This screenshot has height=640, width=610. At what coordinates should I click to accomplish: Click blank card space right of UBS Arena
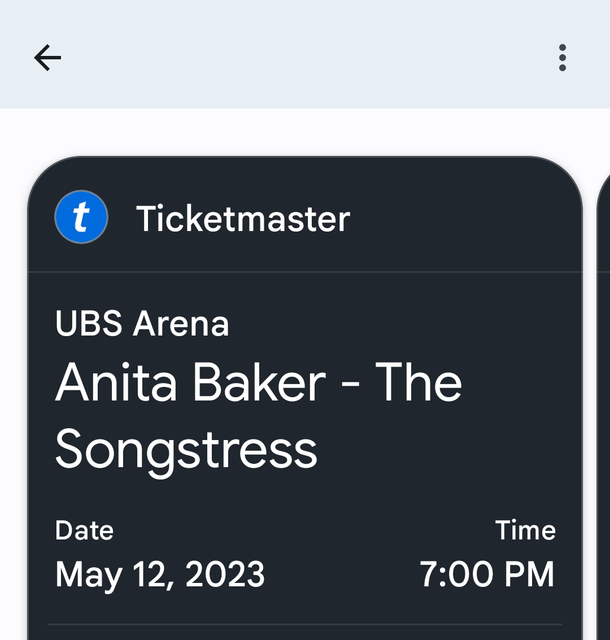(x=400, y=324)
